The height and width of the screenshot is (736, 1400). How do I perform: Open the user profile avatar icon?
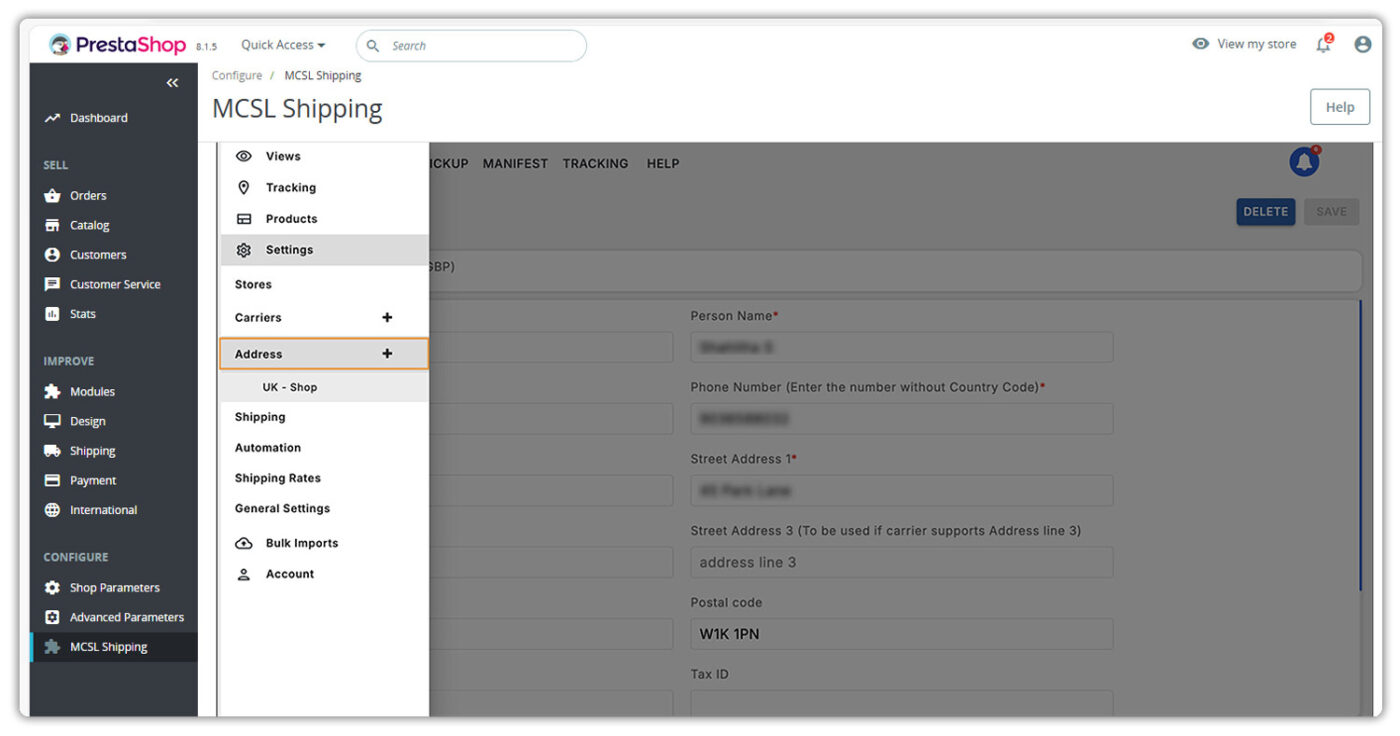click(1363, 44)
